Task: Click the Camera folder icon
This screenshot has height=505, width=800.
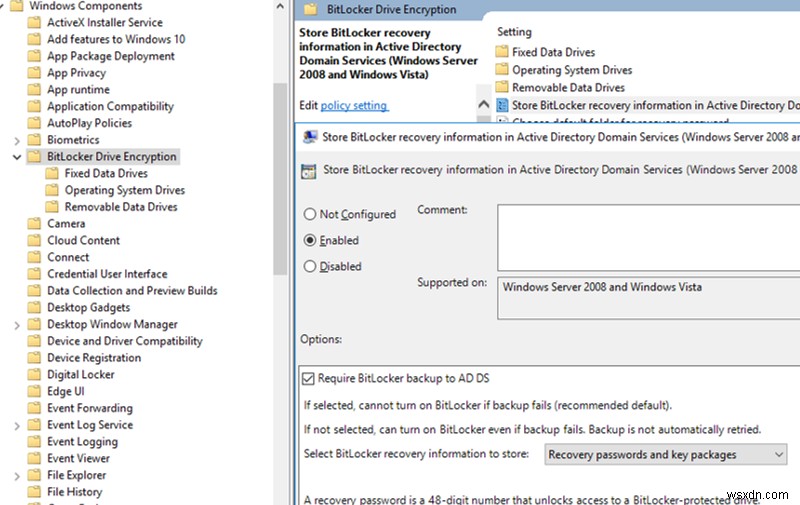Action: 34,223
